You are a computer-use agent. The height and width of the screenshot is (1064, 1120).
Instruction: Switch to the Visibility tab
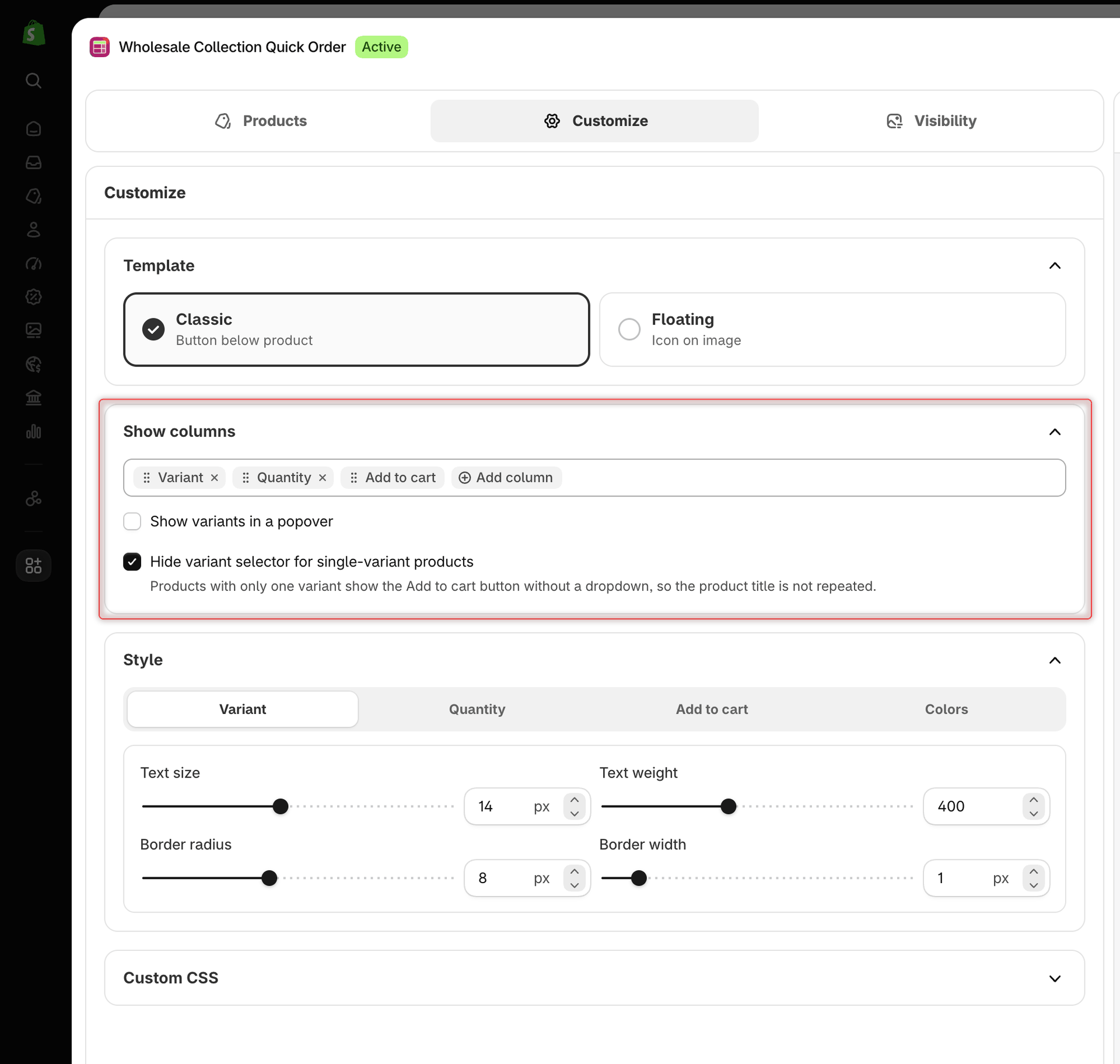coord(931,121)
